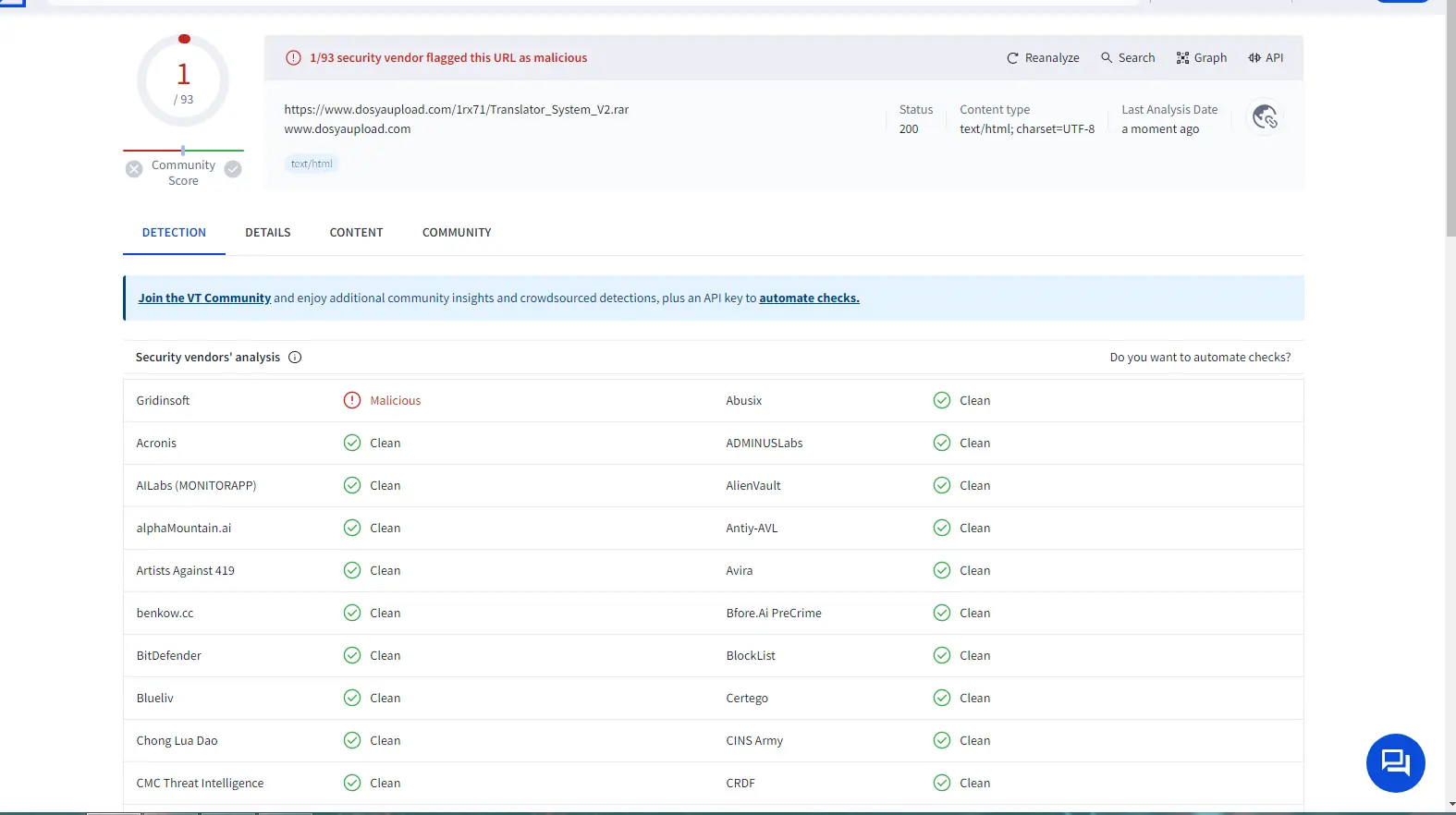Click the globe link icon beside analysis date

coord(1265,117)
